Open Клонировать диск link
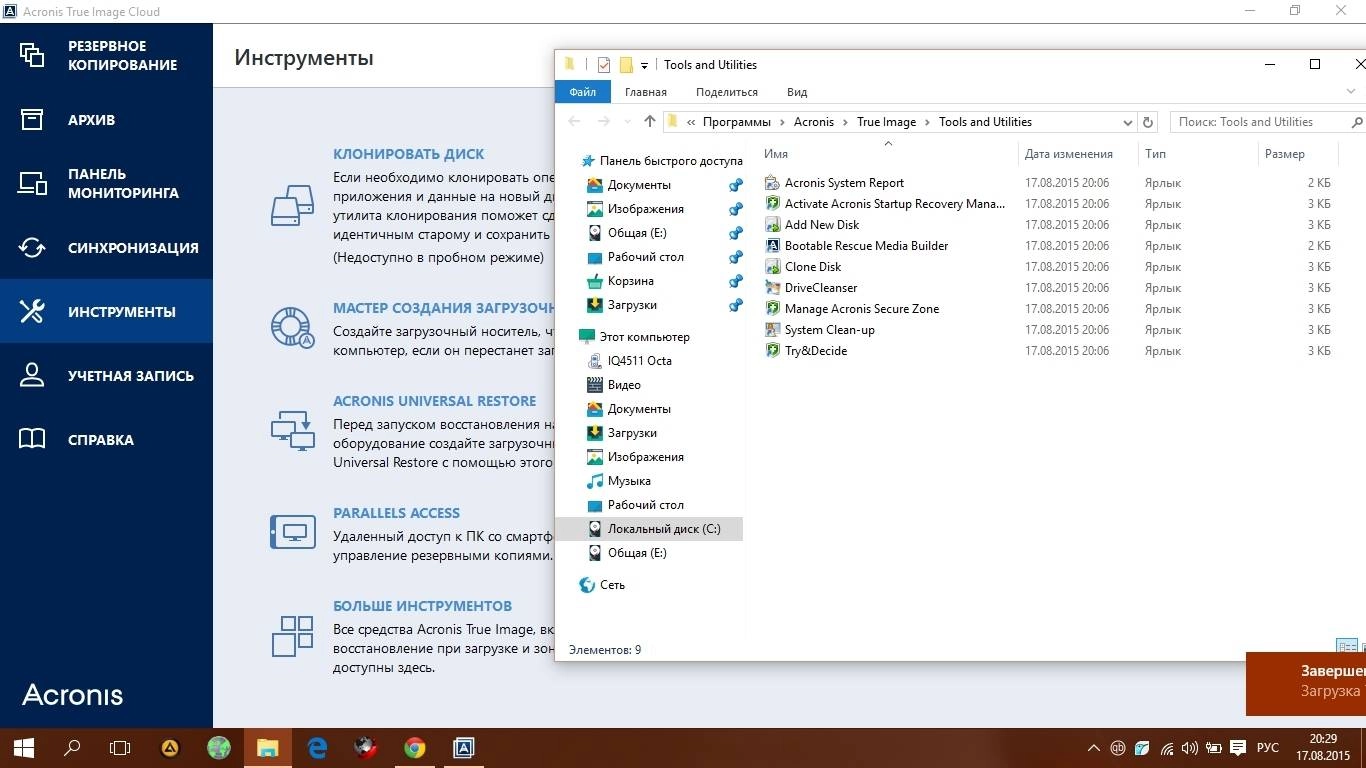The width and height of the screenshot is (1366, 768). coord(408,154)
